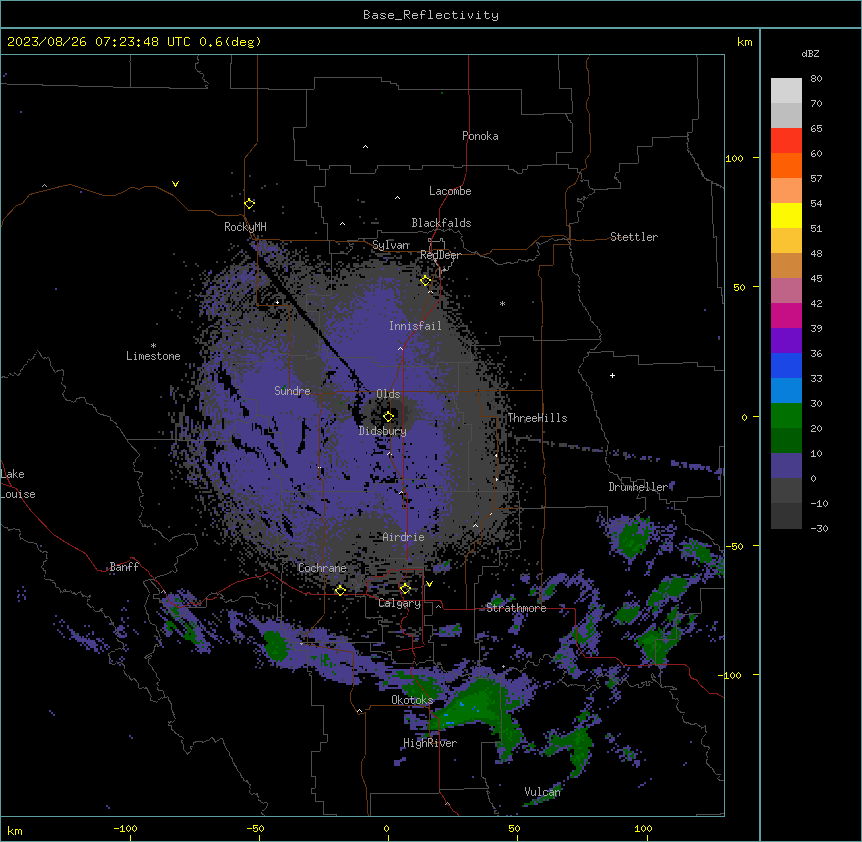Click the RedDeer city label
This screenshot has height=842, width=862.
(x=440, y=255)
